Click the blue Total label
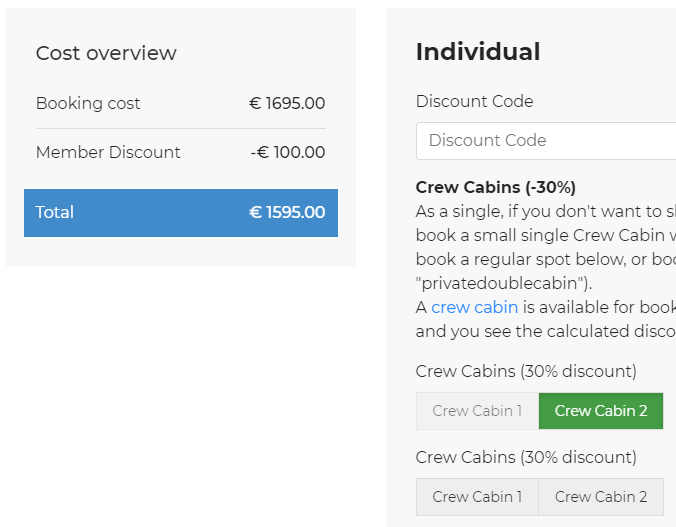This screenshot has width=676, height=527. (x=55, y=213)
